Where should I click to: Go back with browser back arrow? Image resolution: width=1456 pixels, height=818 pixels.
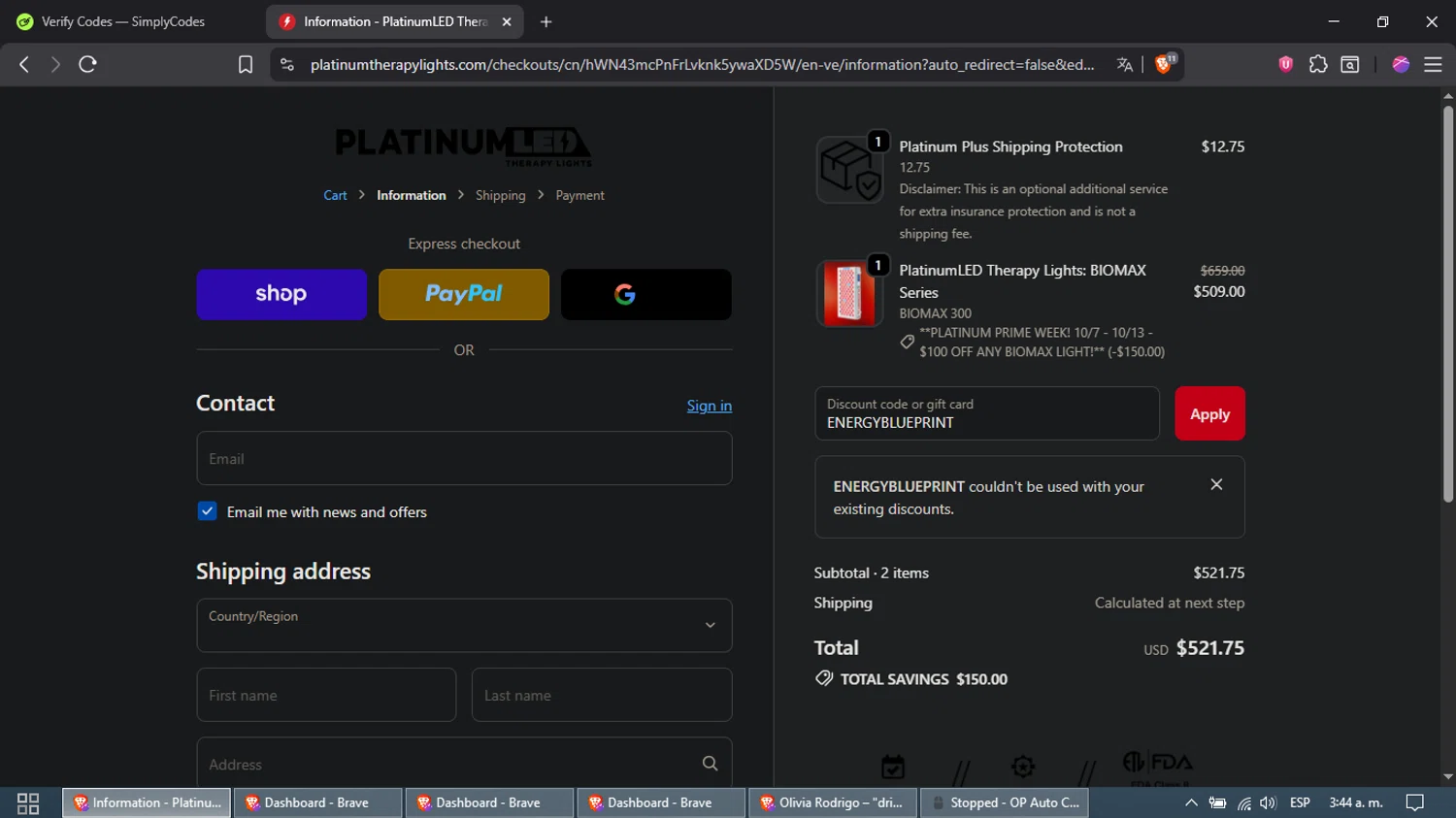tap(24, 64)
